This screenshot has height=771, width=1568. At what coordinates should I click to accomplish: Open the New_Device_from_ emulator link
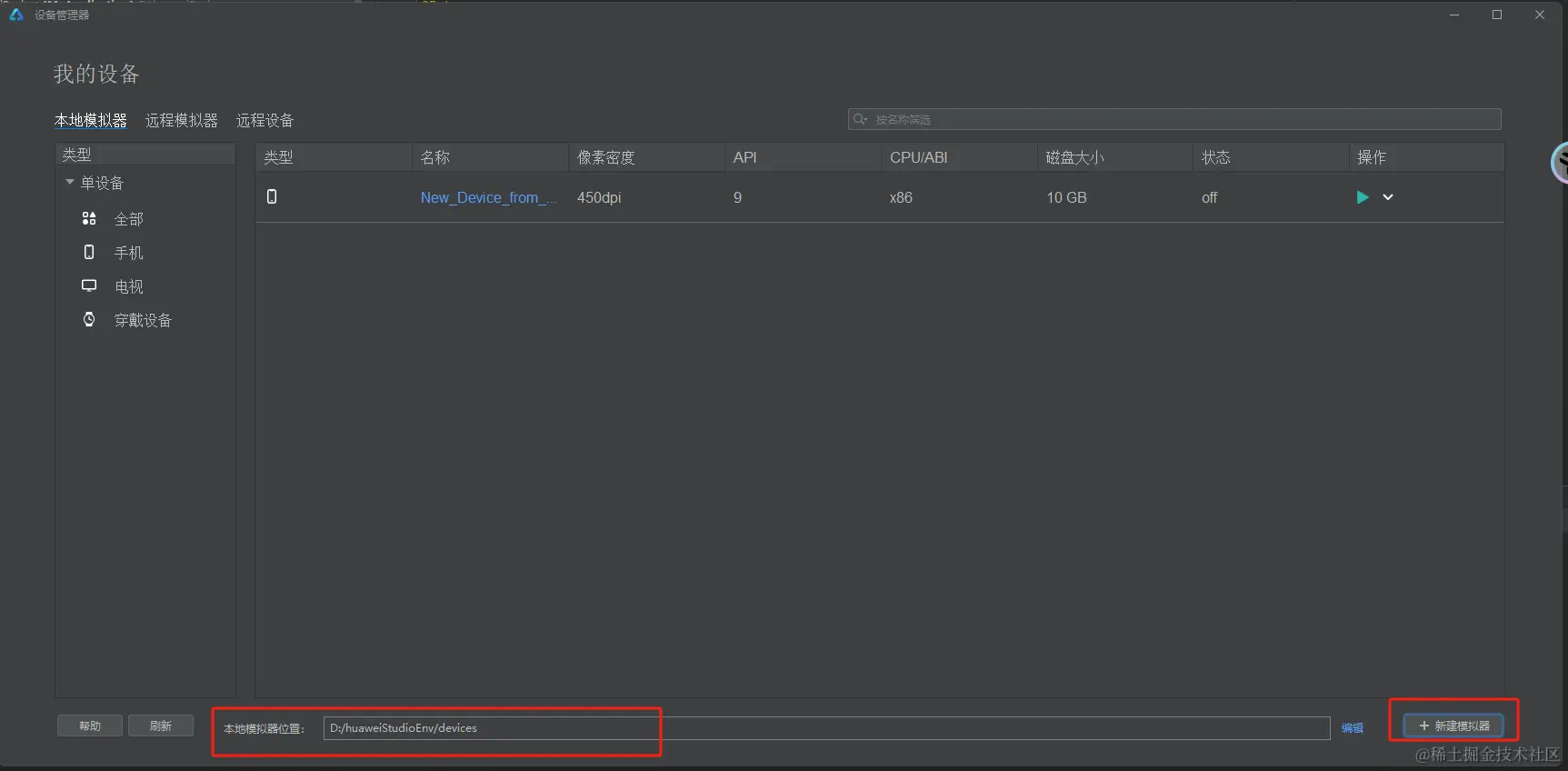pos(488,197)
